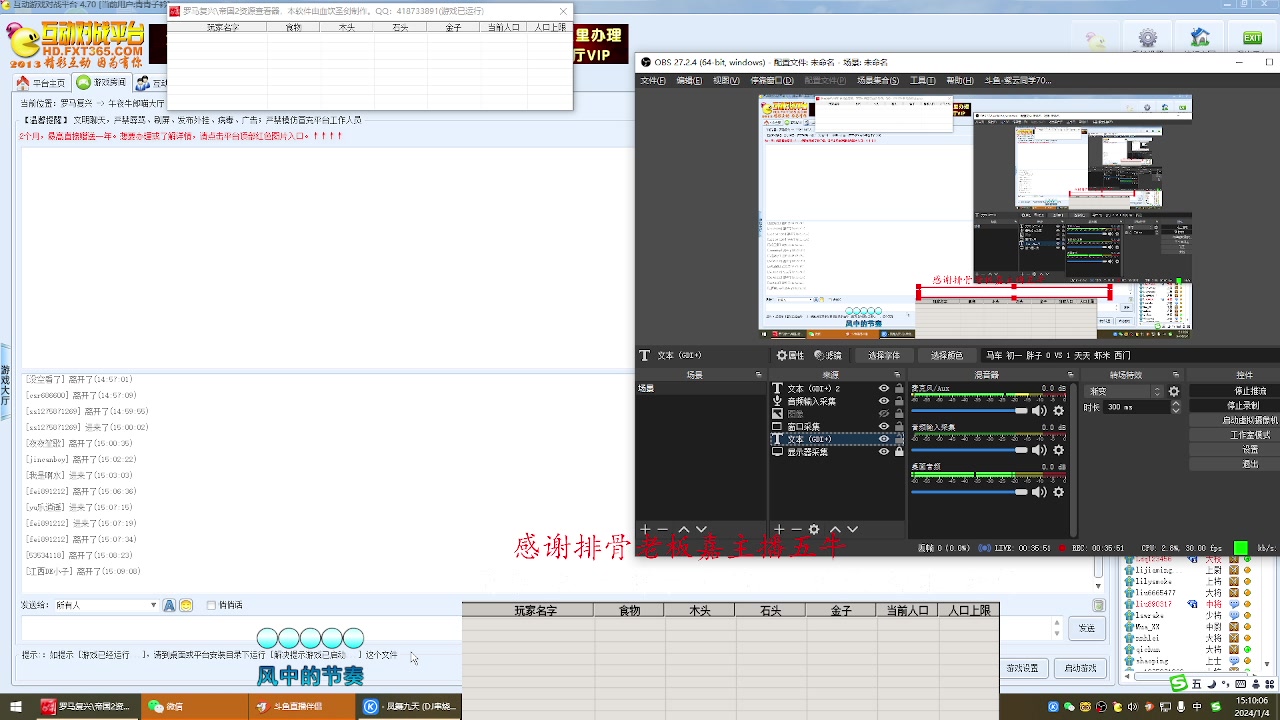
Task: Undock the 混音器 mixer panel
Action: (1071, 375)
